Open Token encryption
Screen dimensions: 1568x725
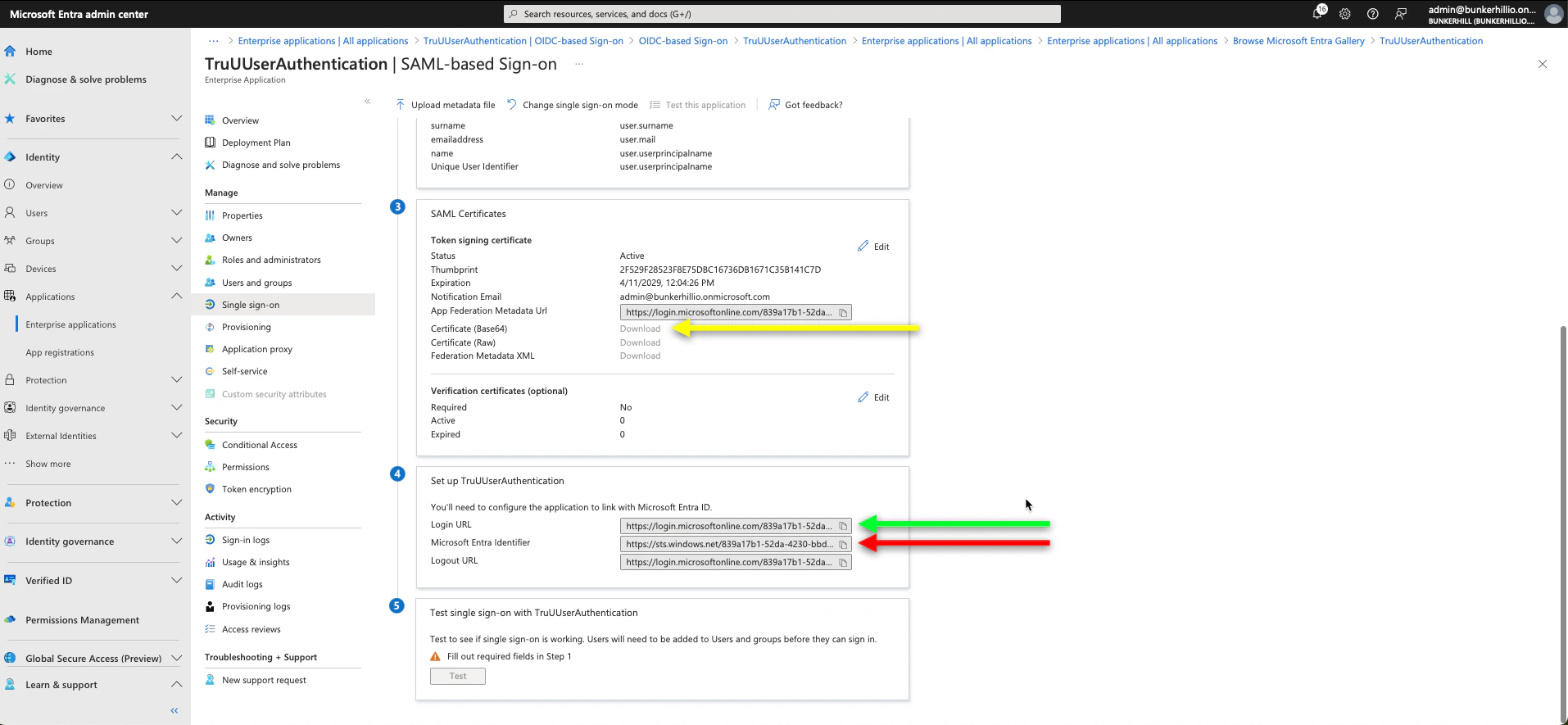pyautogui.click(x=256, y=489)
